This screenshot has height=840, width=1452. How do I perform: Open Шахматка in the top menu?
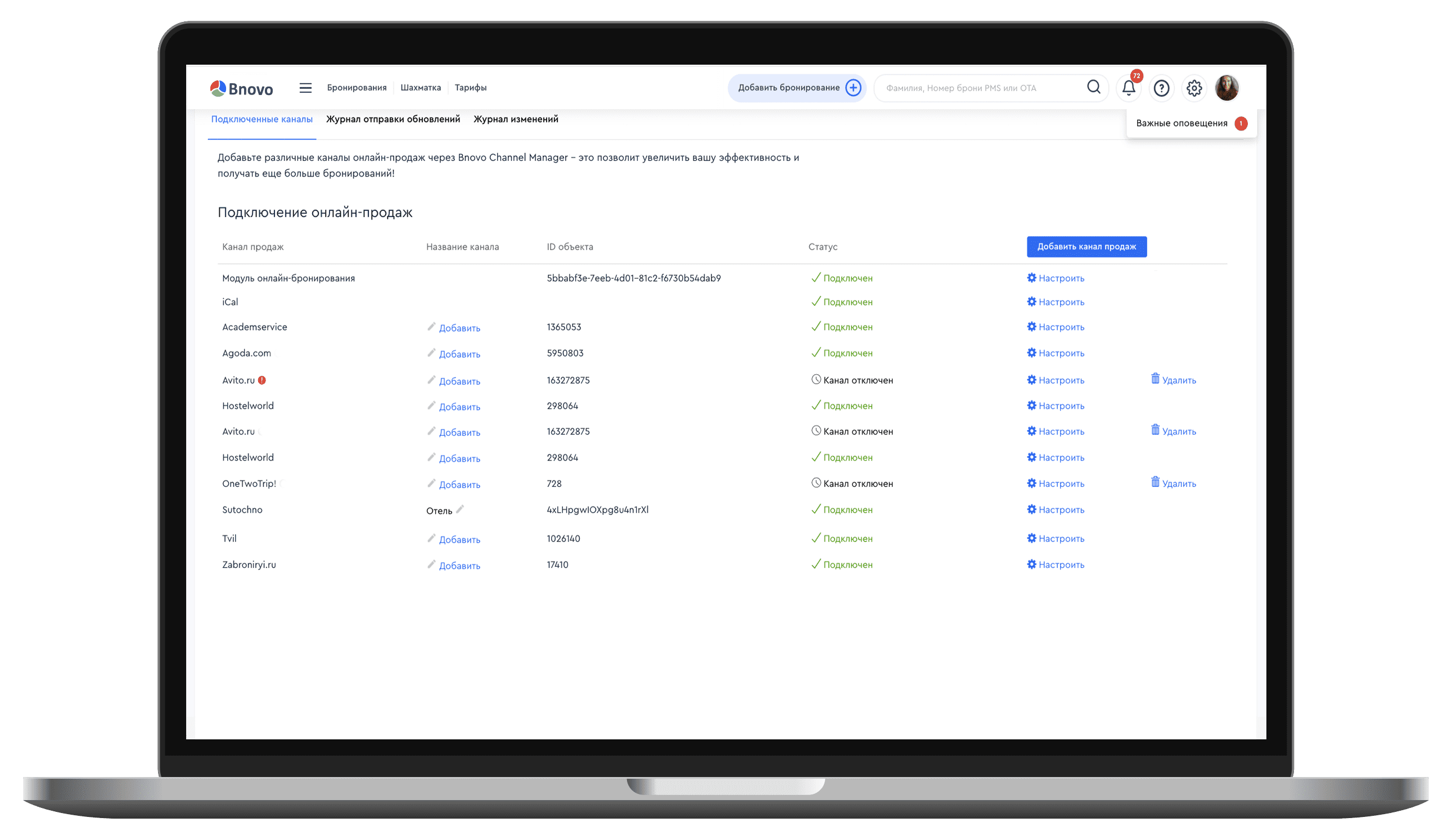tap(421, 88)
